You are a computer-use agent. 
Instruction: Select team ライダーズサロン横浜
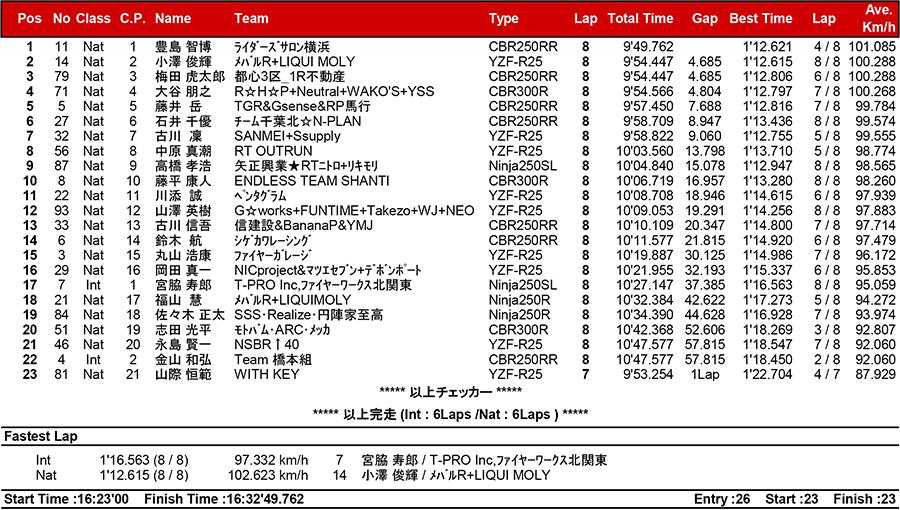282,47
